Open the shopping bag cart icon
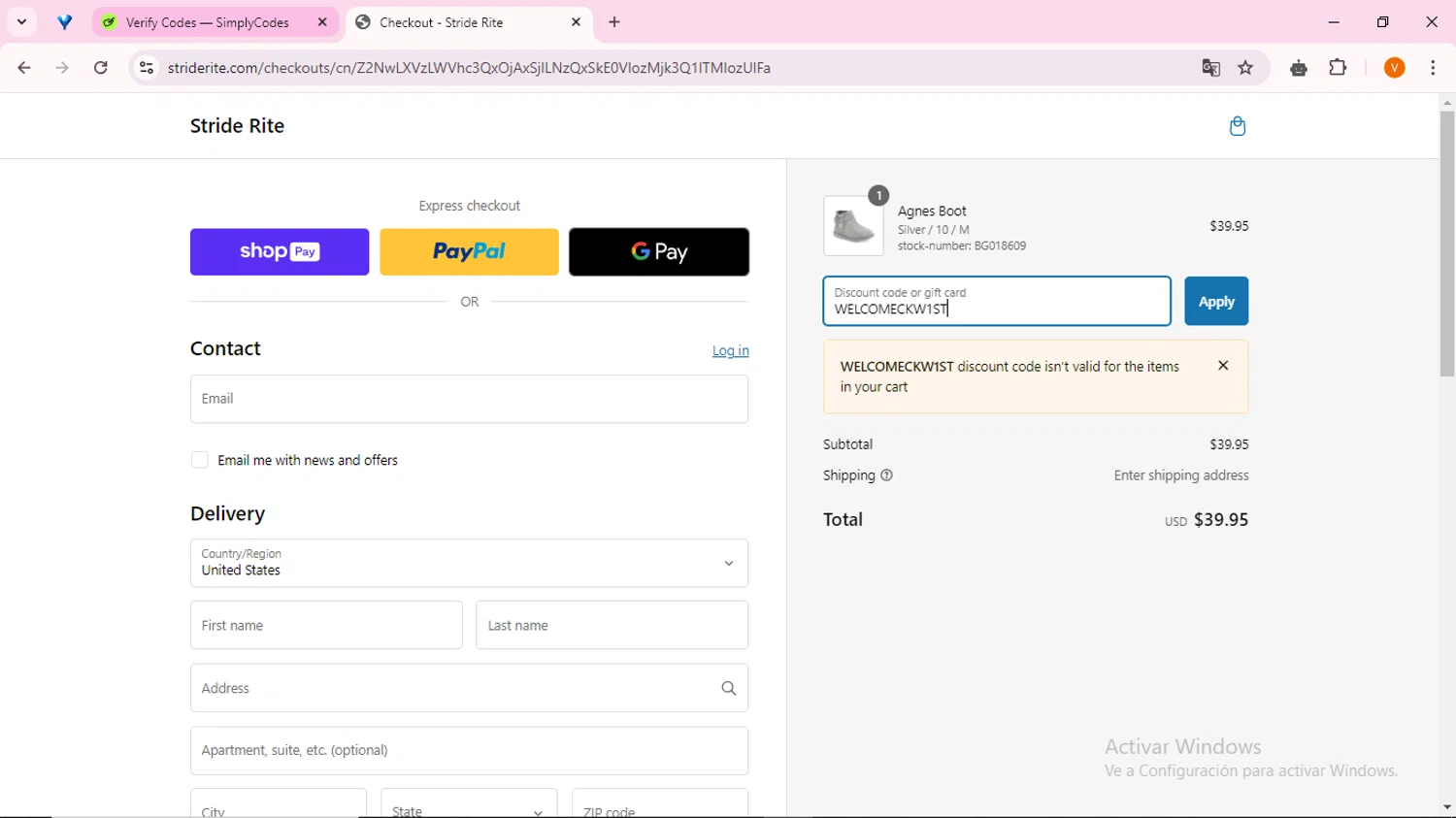Image resolution: width=1456 pixels, height=818 pixels. point(1238,126)
